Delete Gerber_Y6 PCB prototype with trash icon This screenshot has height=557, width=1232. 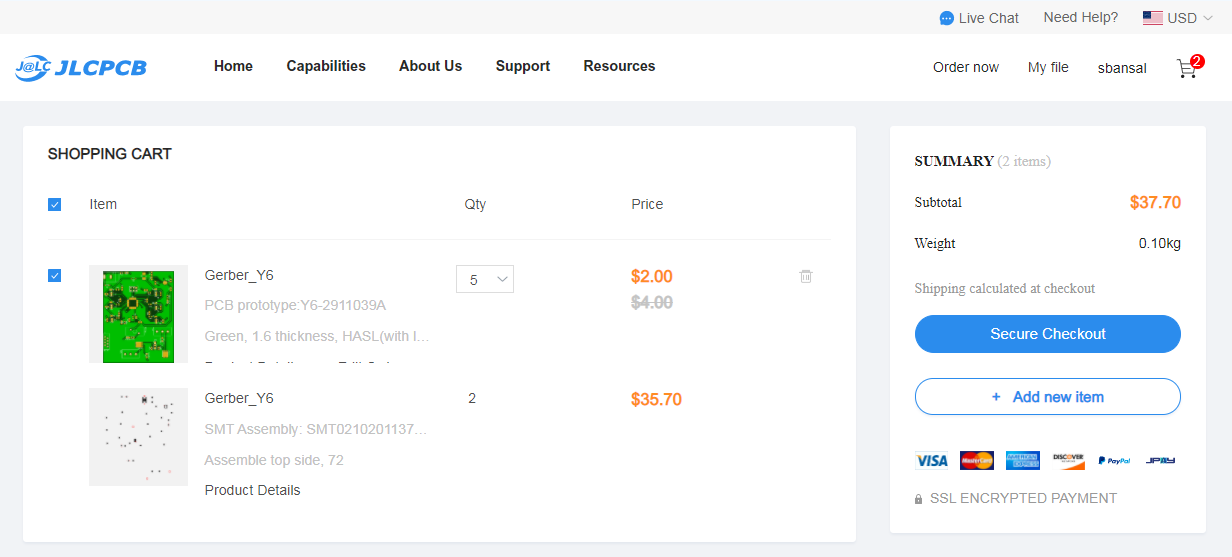(806, 276)
